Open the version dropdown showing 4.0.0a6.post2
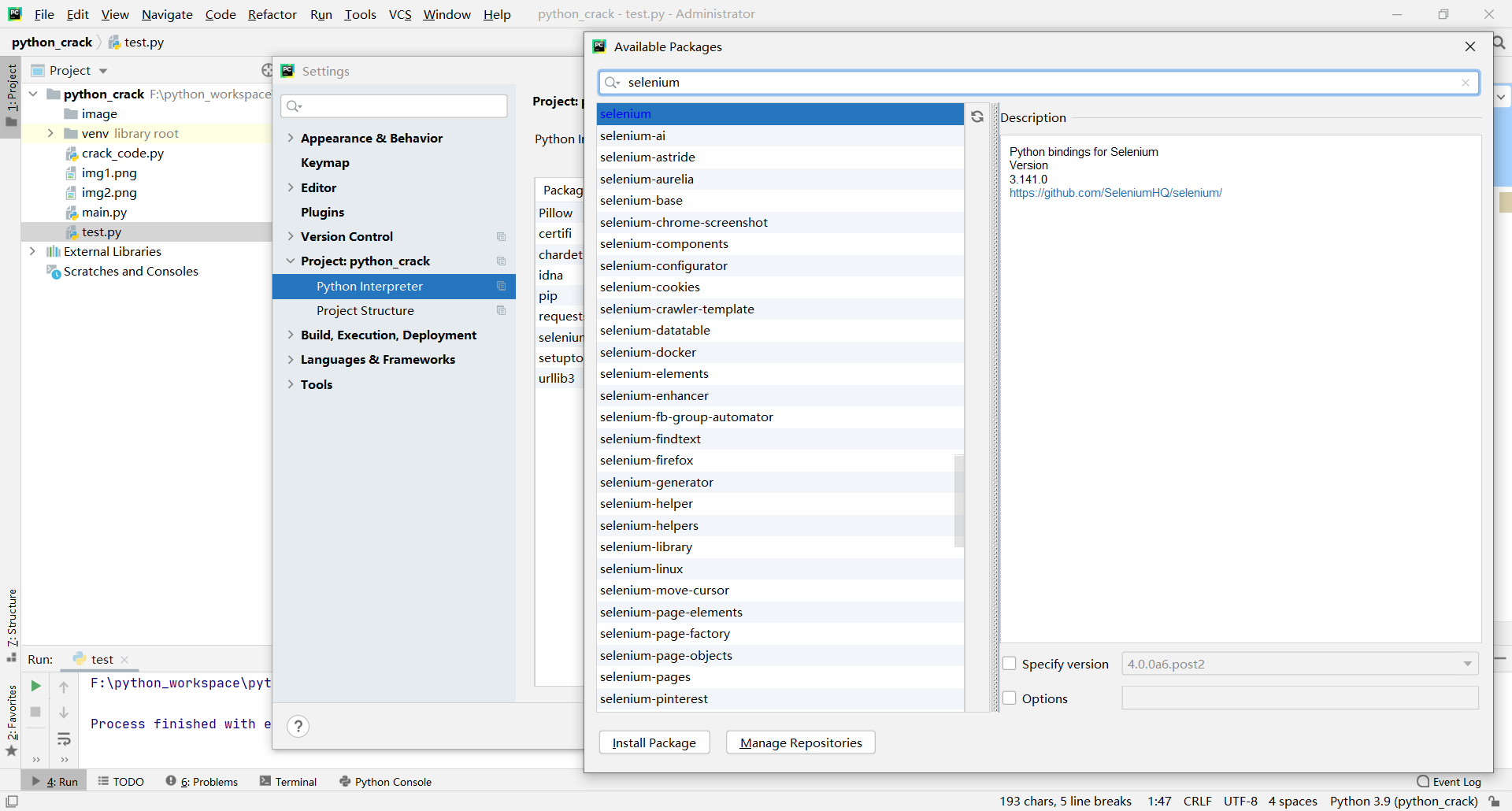This screenshot has height=811, width=1512. coord(1300,664)
